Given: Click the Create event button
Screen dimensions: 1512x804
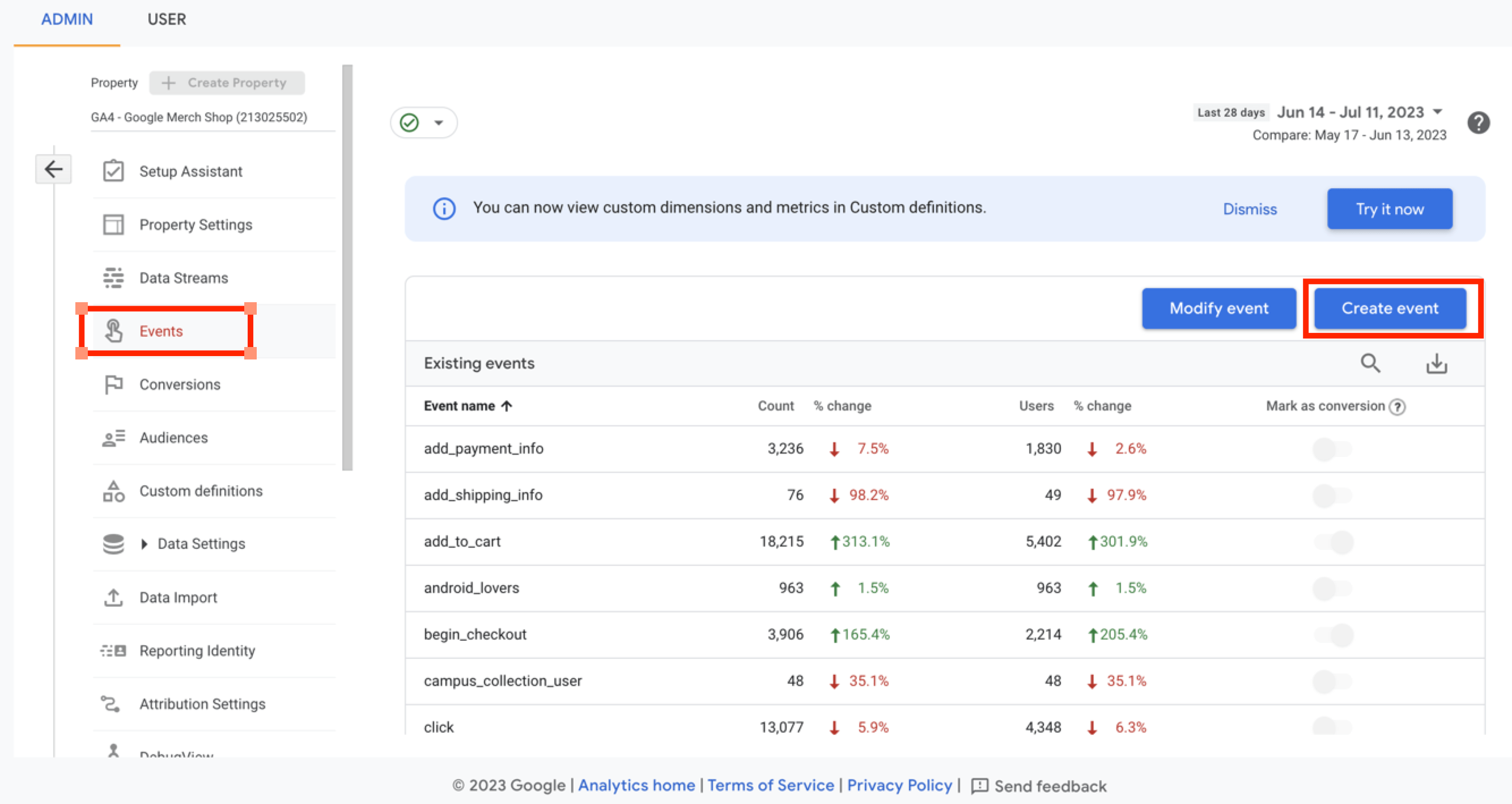Looking at the screenshot, I should 1390,308.
